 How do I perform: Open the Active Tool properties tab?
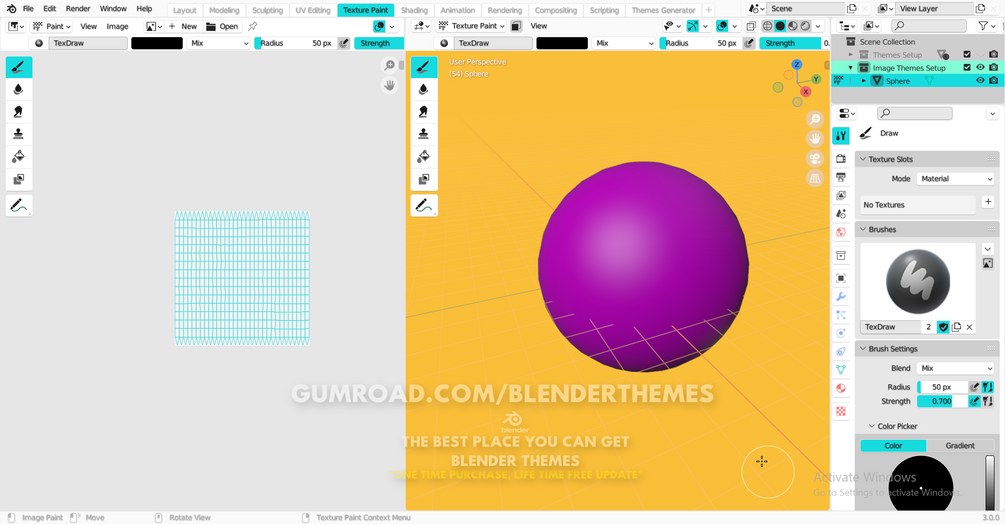point(841,135)
